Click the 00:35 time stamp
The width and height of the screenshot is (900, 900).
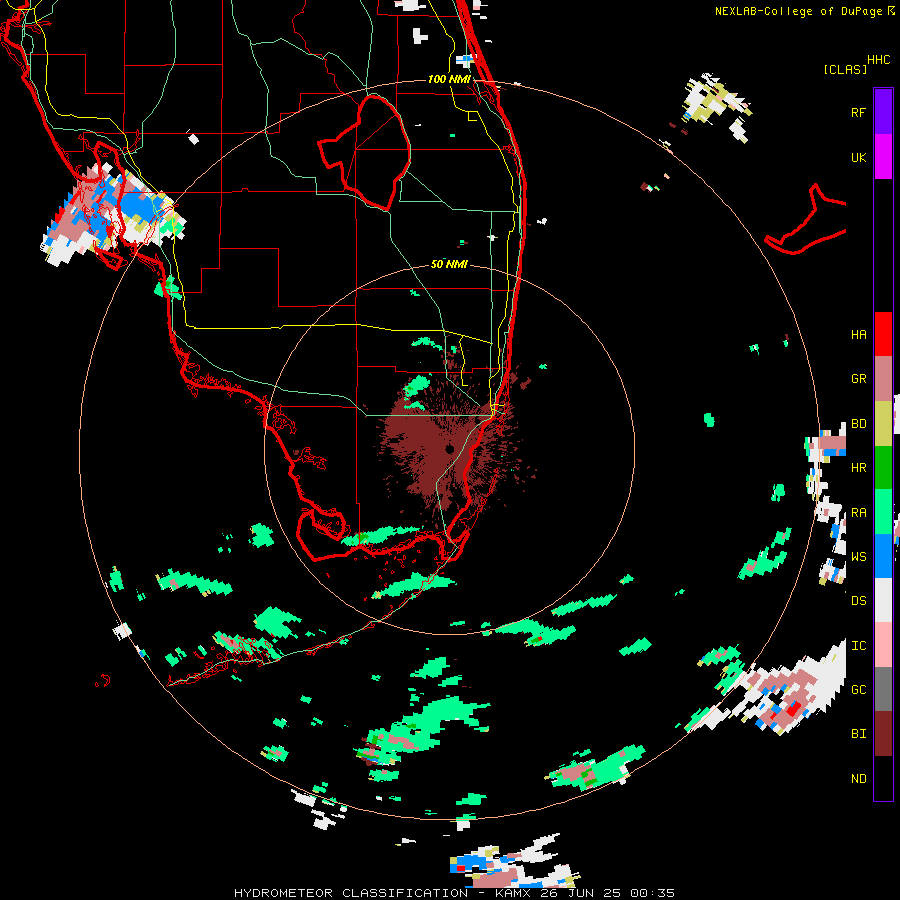pyautogui.click(x=652, y=893)
